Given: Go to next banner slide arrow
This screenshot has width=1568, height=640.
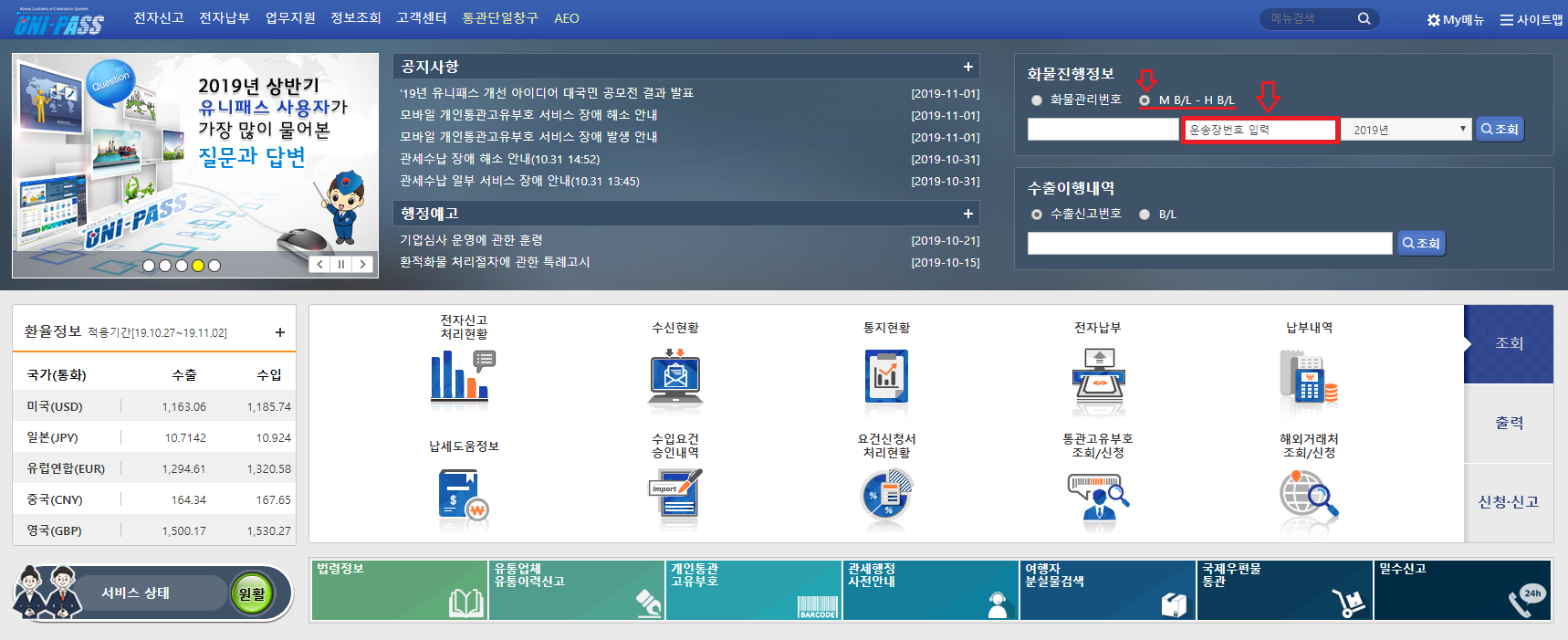Looking at the screenshot, I should coord(363,264).
